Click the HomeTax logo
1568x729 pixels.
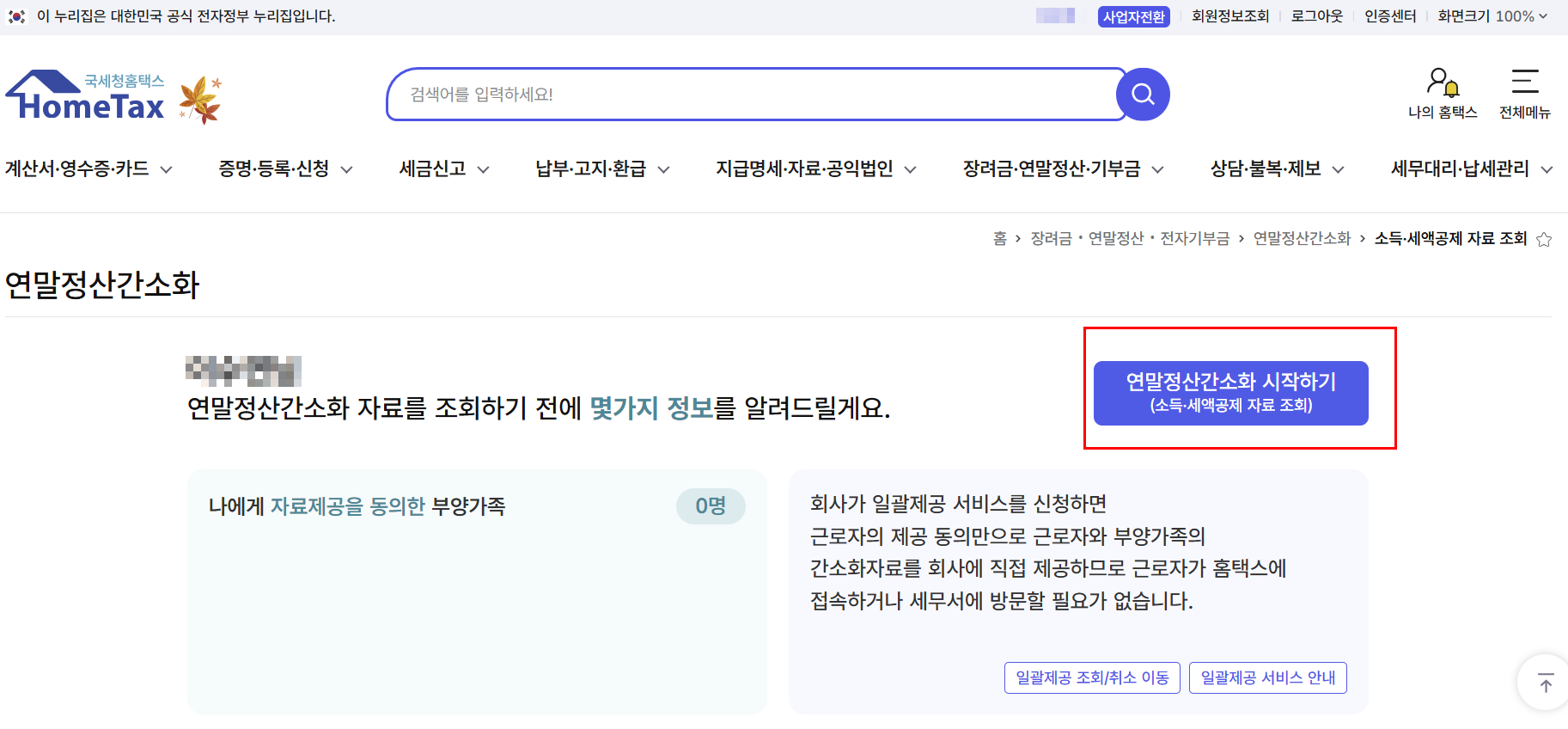point(85,95)
